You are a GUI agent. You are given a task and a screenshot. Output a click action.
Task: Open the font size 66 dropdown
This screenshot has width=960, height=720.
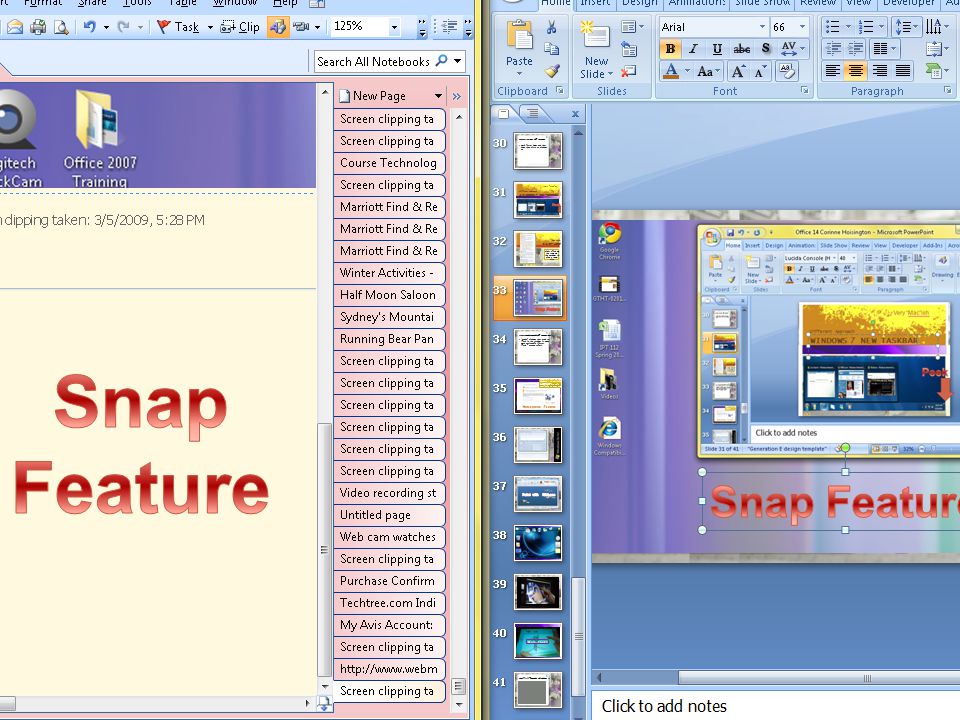pos(802,27)
